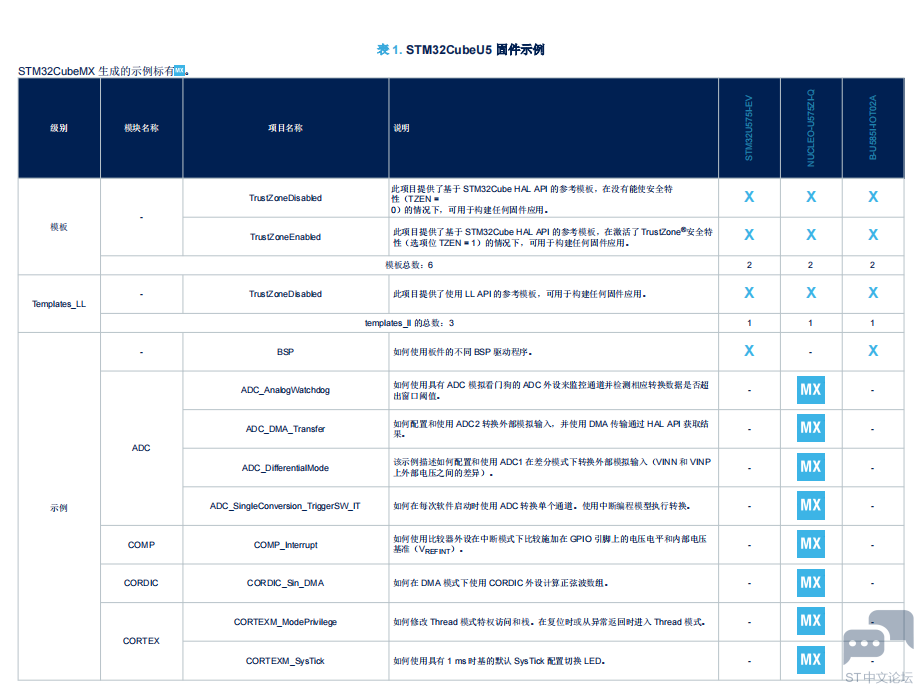Click the ADC module name cell
The width and height of the screenshot is (922, 693).
click(141, 448)
